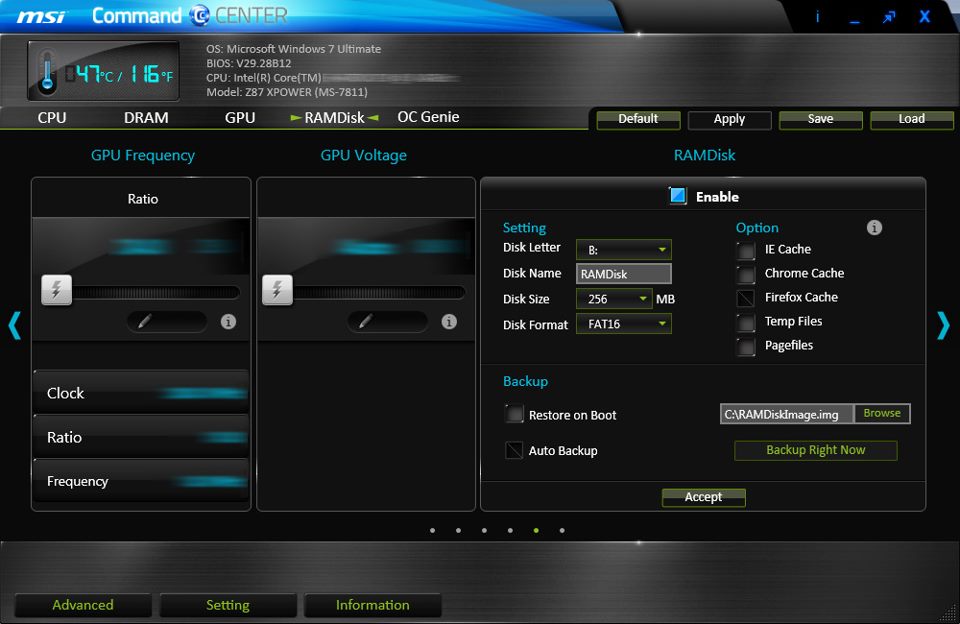Enable the Pagefiles option
960x624 pixels.
coord(746,346)
